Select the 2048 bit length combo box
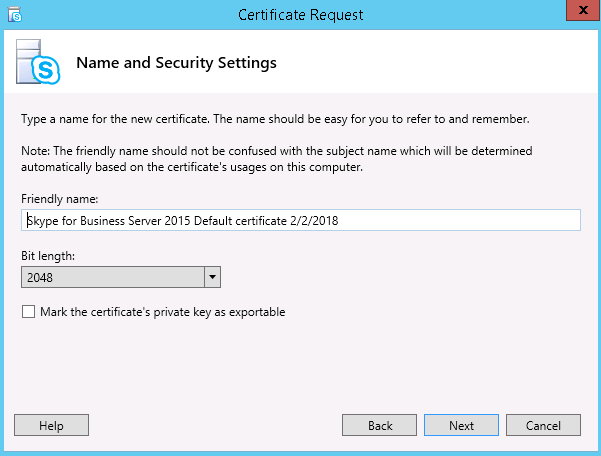 [x=121, y=277]
